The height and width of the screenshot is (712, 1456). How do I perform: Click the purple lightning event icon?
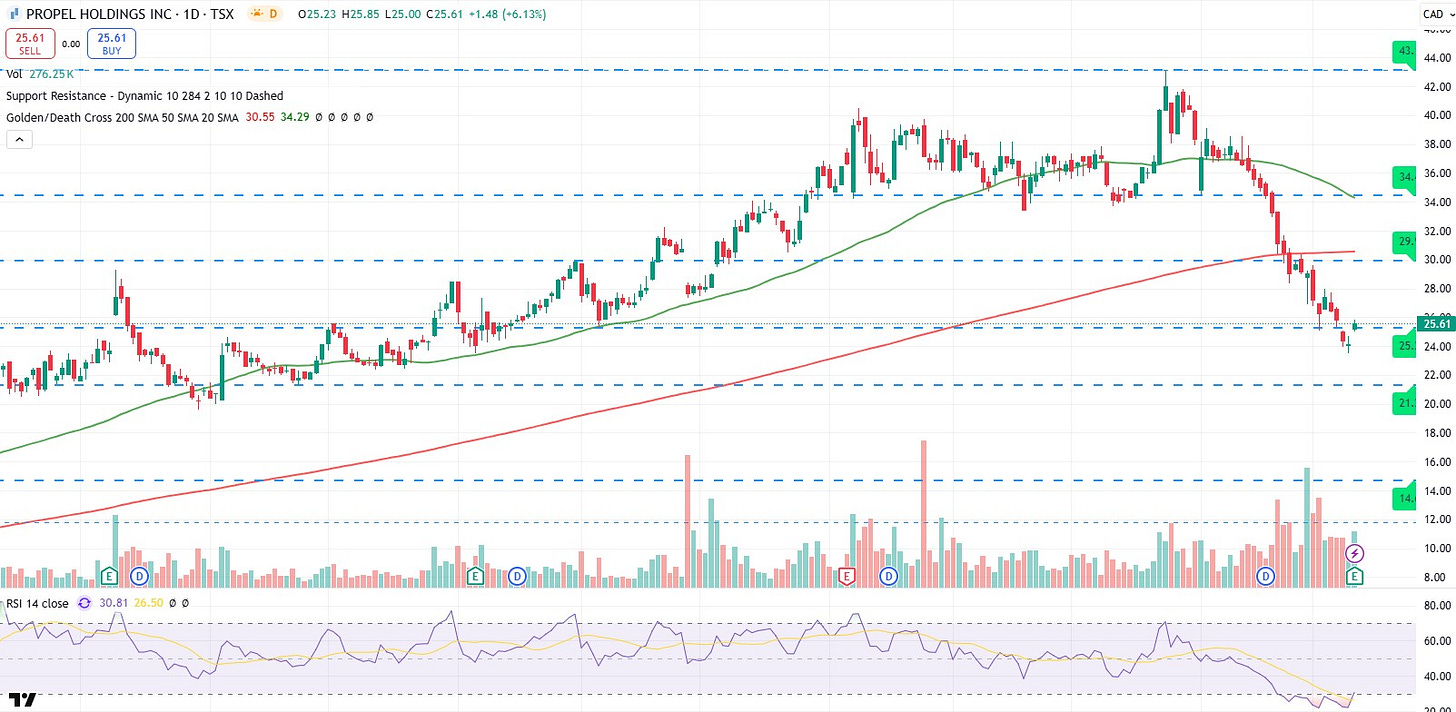pyautogui.click(x=1355, y=553)
